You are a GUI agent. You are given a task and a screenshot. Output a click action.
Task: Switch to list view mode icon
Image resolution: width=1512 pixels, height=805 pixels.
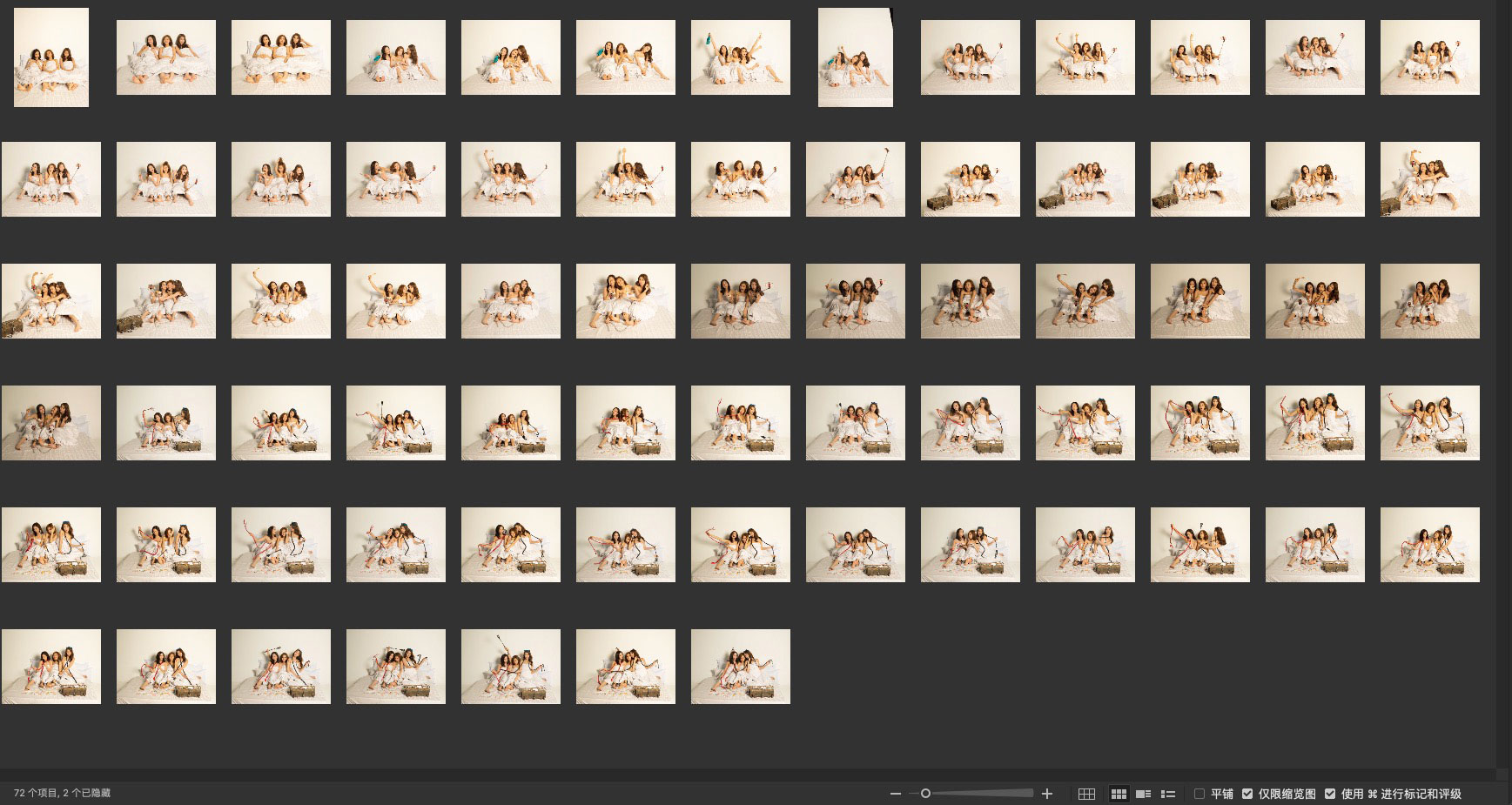[1168, 794]
